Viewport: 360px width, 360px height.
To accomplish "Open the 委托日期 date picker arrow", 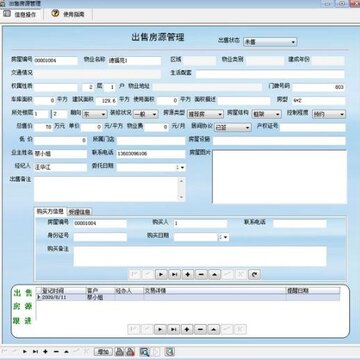I will 181,167.
